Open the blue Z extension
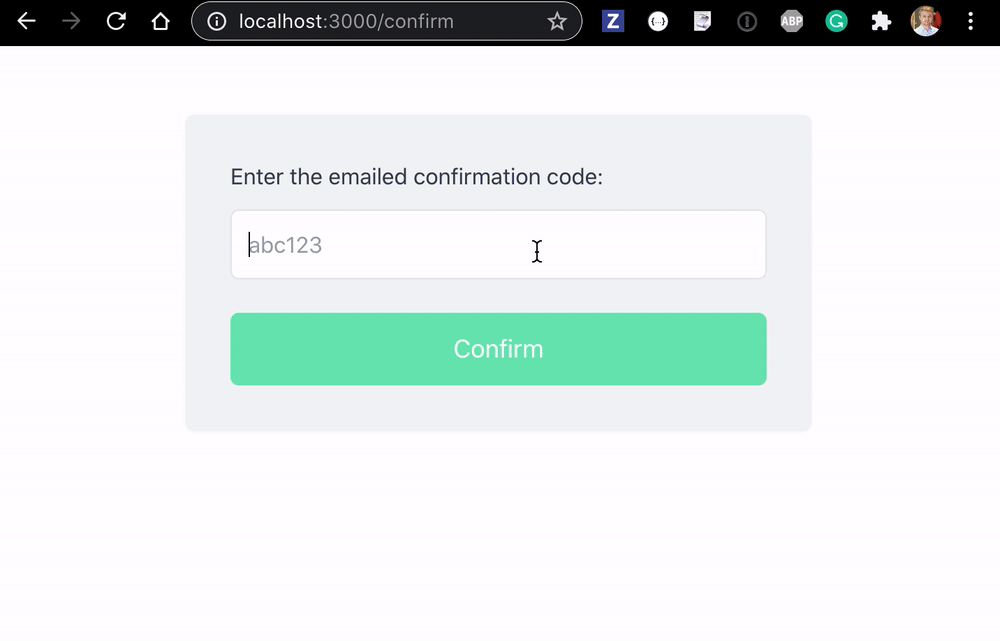The height and width of the screenshot is (641, 1000). (613, 21)
